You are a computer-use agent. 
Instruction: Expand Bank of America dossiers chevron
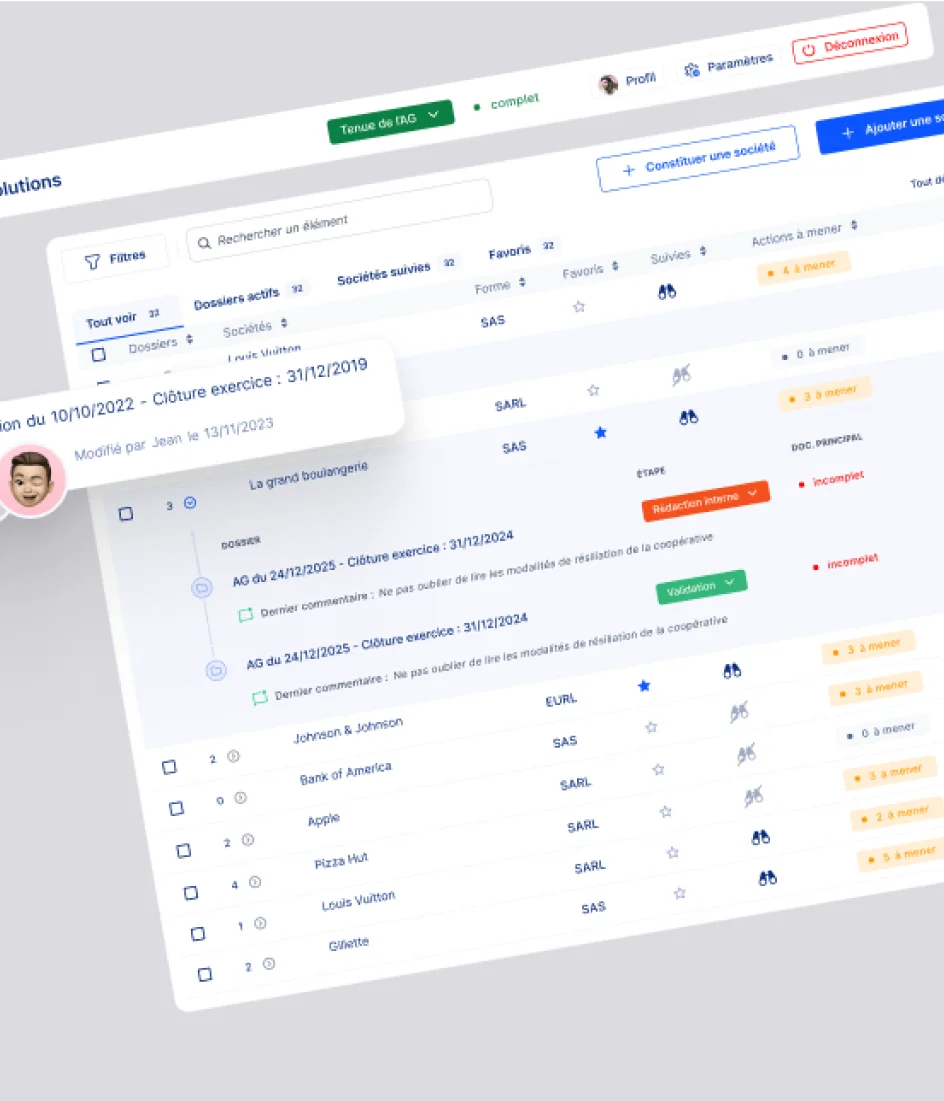click(x=240, y=798)
